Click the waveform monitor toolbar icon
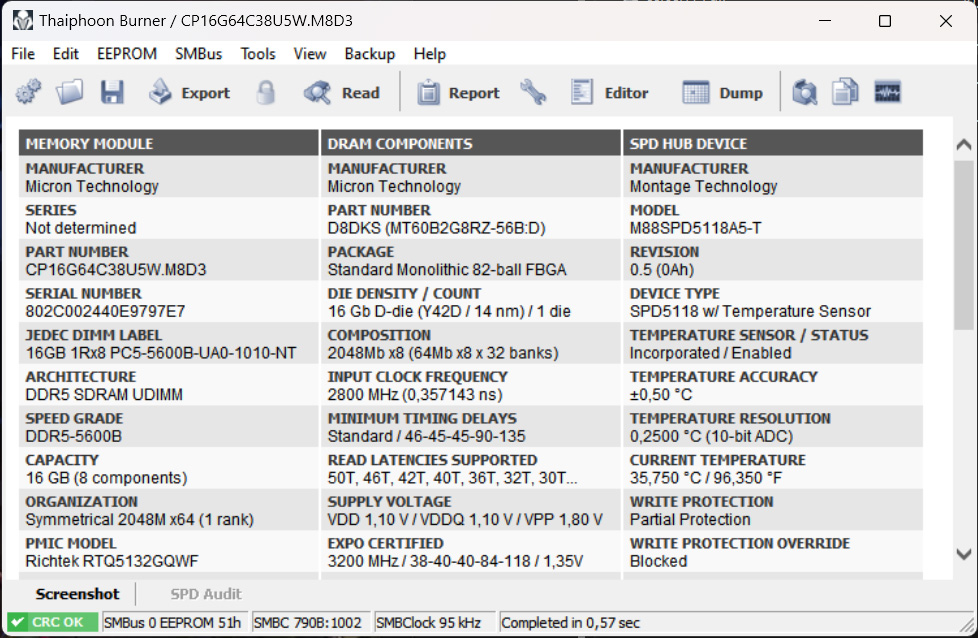The height and width of the screenshot is (638, 978). pyautogui.click(x=887, y=92)
